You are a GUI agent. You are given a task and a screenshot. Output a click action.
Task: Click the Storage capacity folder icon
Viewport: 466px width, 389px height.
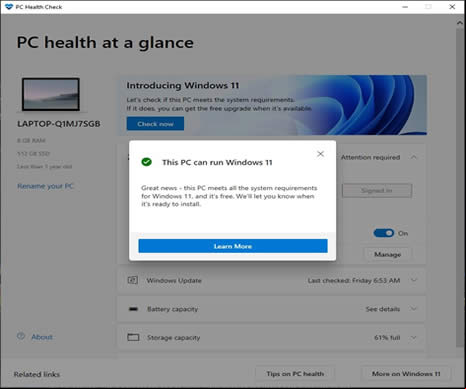[133, 337]
